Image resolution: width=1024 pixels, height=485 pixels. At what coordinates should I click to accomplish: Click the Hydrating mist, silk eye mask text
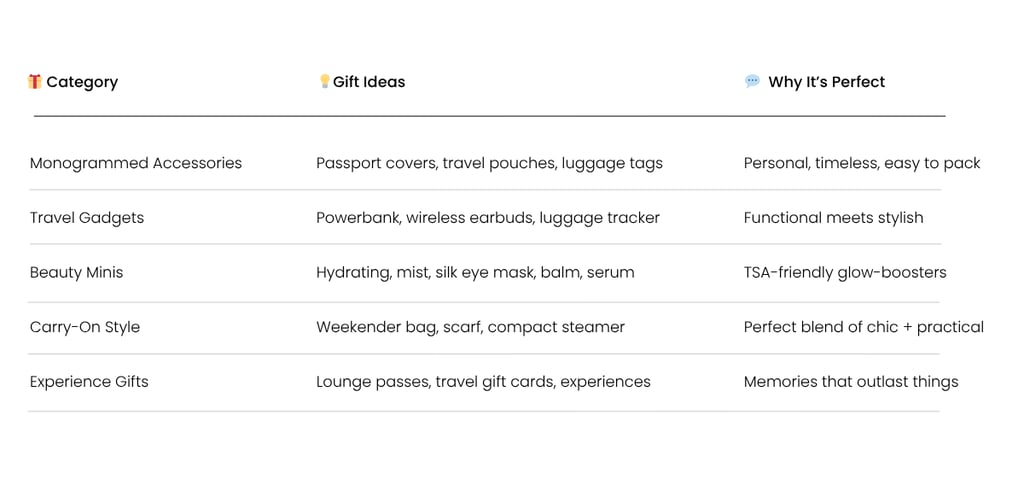[475, 272]
